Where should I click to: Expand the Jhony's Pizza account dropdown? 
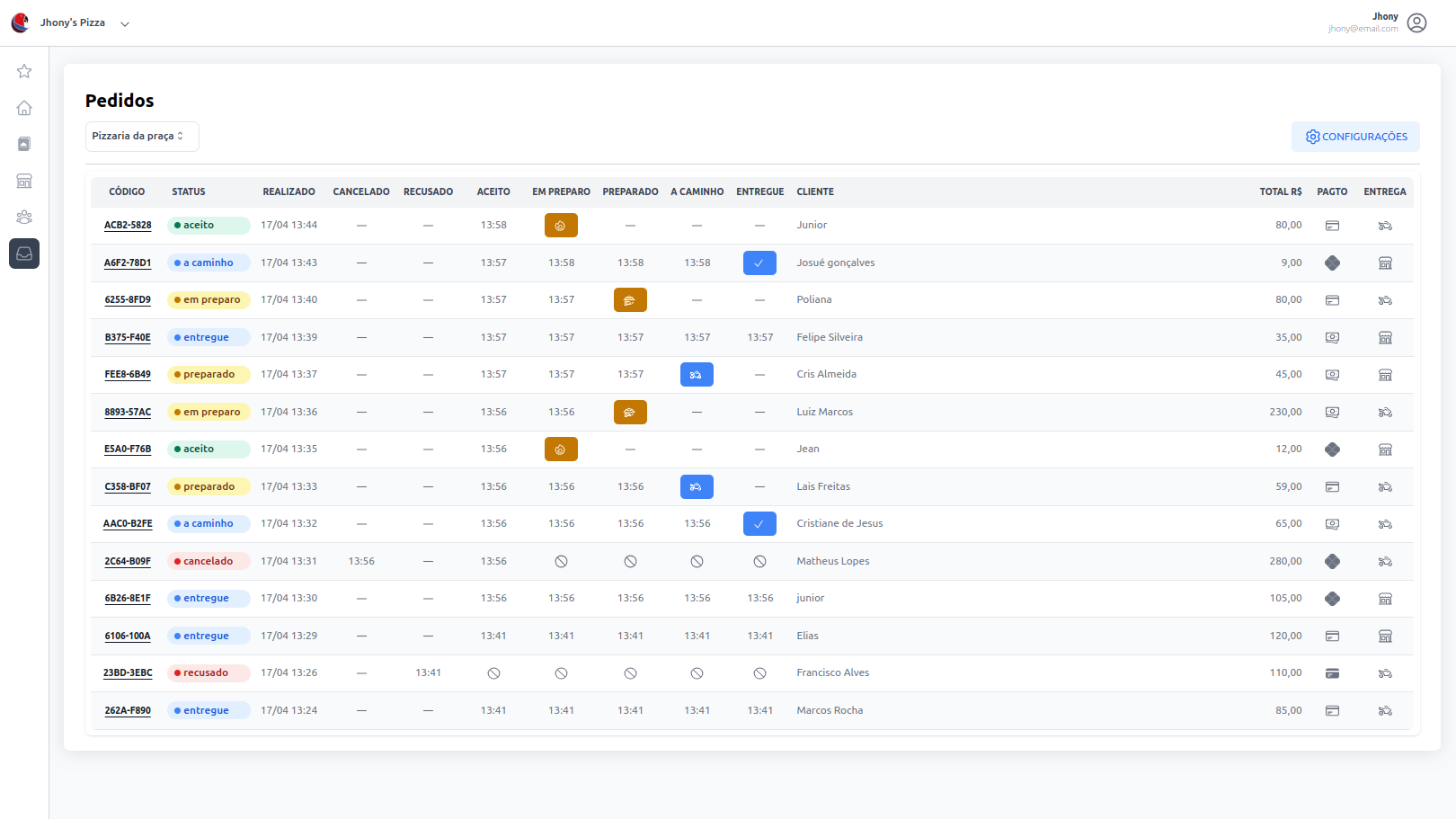point(125,24)
